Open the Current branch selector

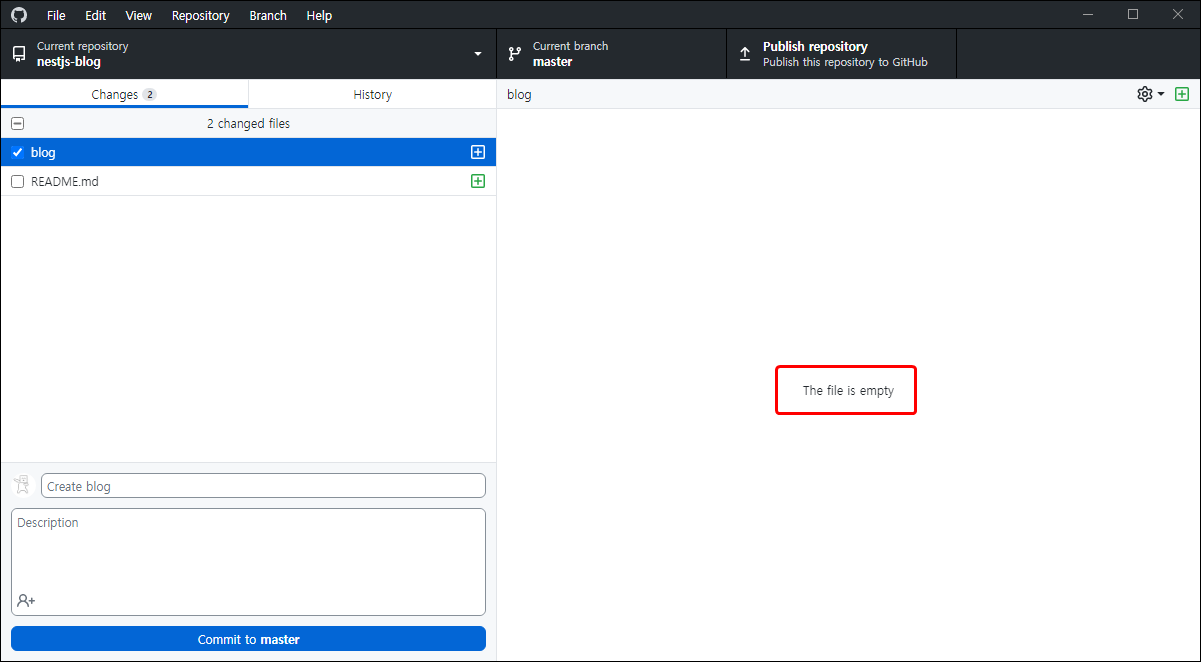[x=610, y=53]
